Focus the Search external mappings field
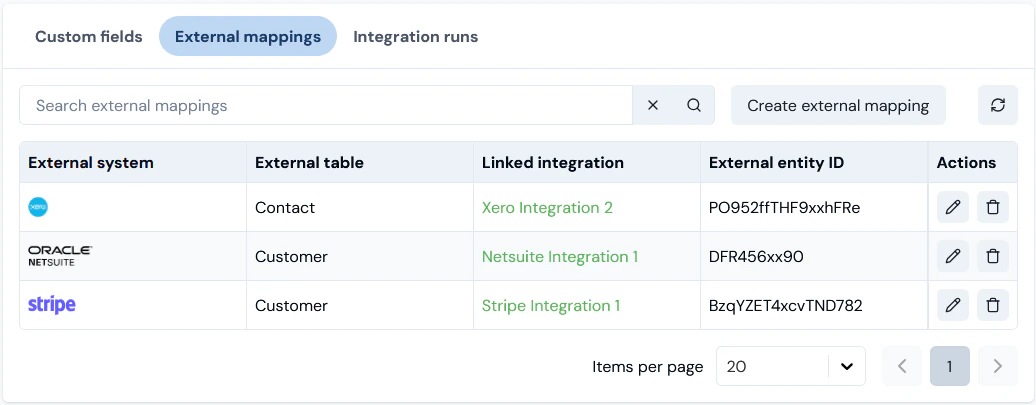The image size is (1036, 405). pyautogui.click(x=326, y=105)
